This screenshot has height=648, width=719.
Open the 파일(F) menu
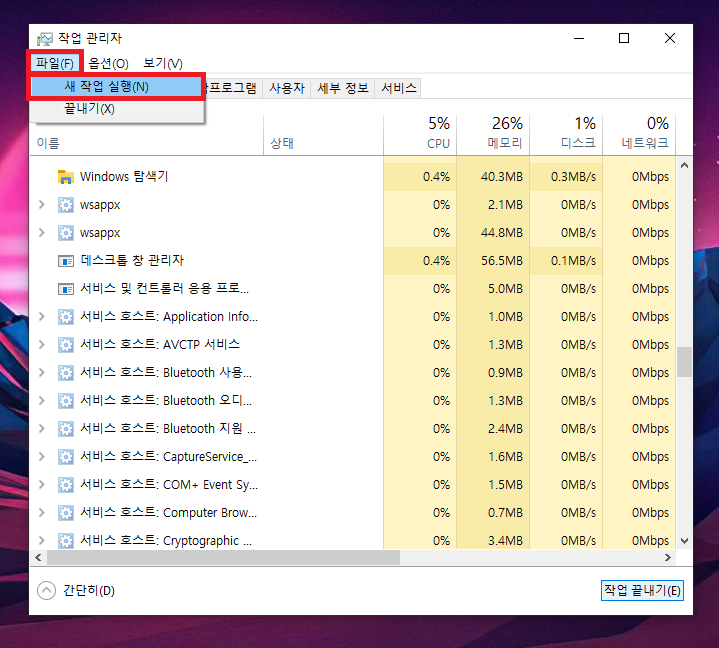point(55,63)
